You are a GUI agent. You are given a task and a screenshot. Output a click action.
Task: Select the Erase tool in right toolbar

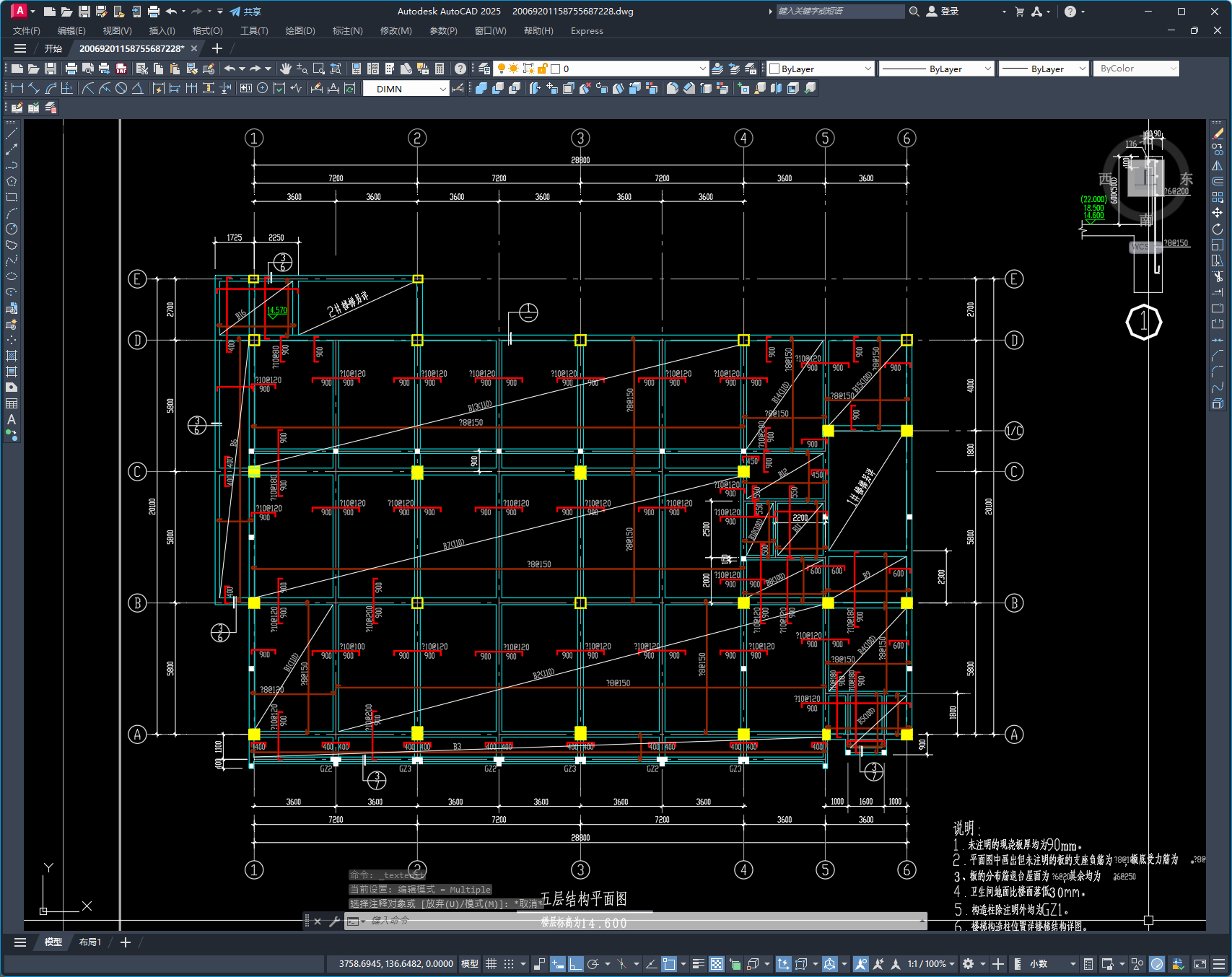[1218, 133]
